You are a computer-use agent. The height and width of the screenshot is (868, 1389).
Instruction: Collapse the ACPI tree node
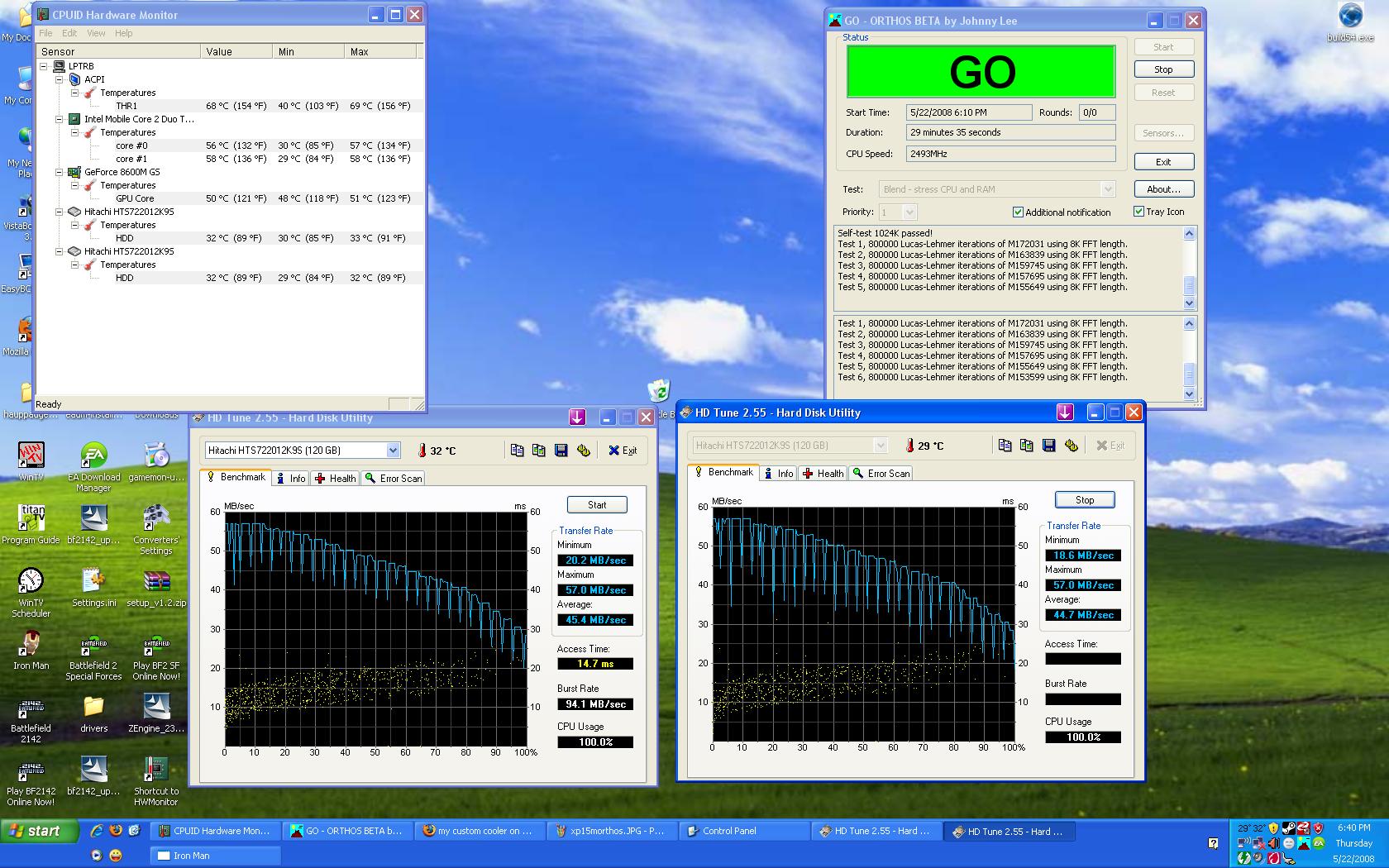60,79
